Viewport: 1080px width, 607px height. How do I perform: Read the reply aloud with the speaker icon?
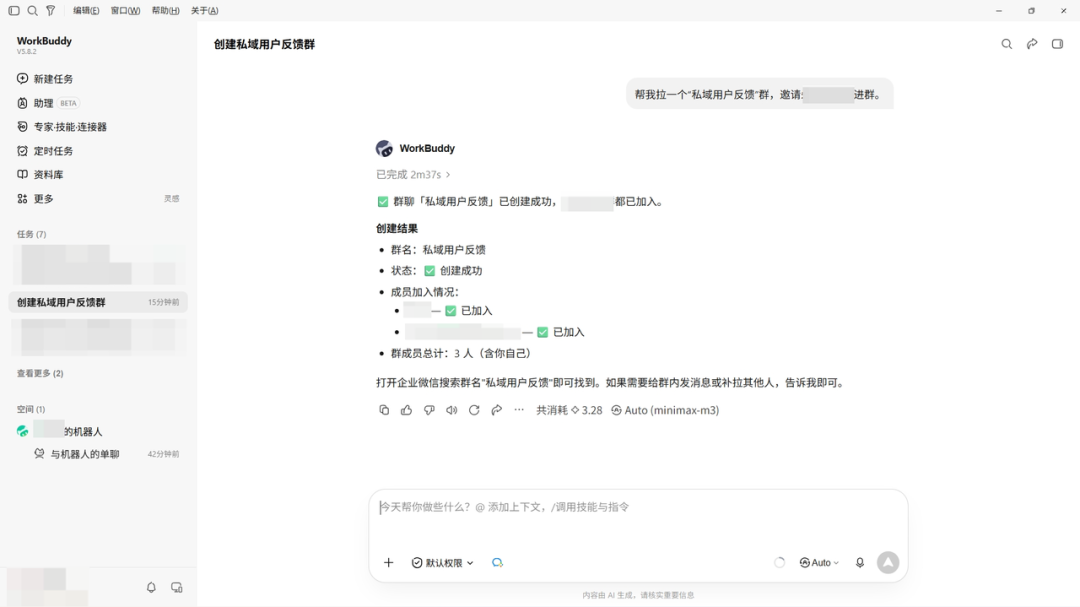coord(452,410)
